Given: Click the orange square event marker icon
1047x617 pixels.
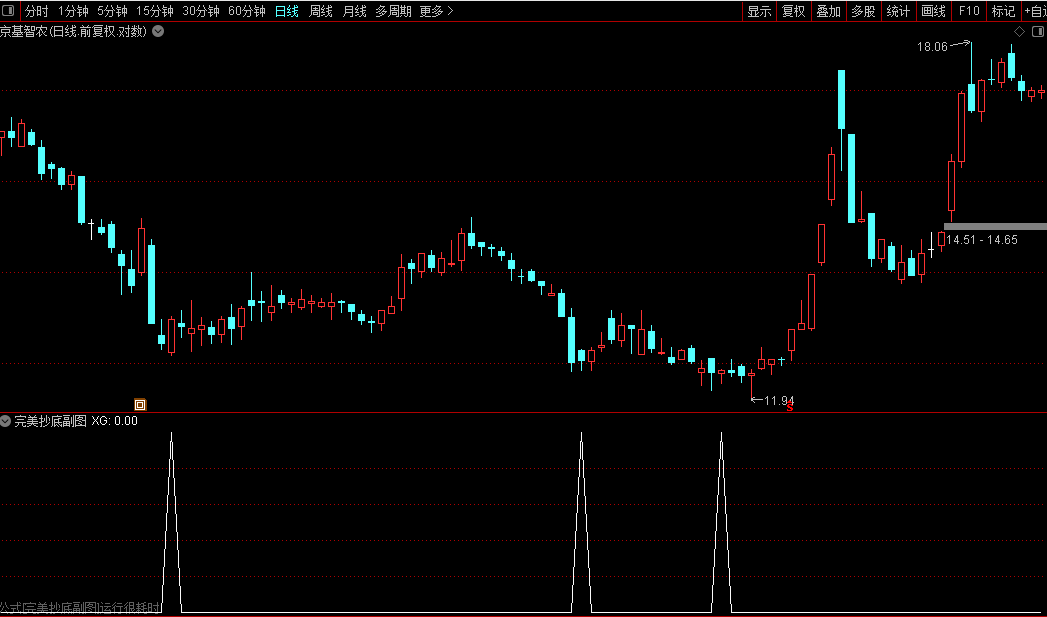Looking at the screenshot, I should coord(140,405).
